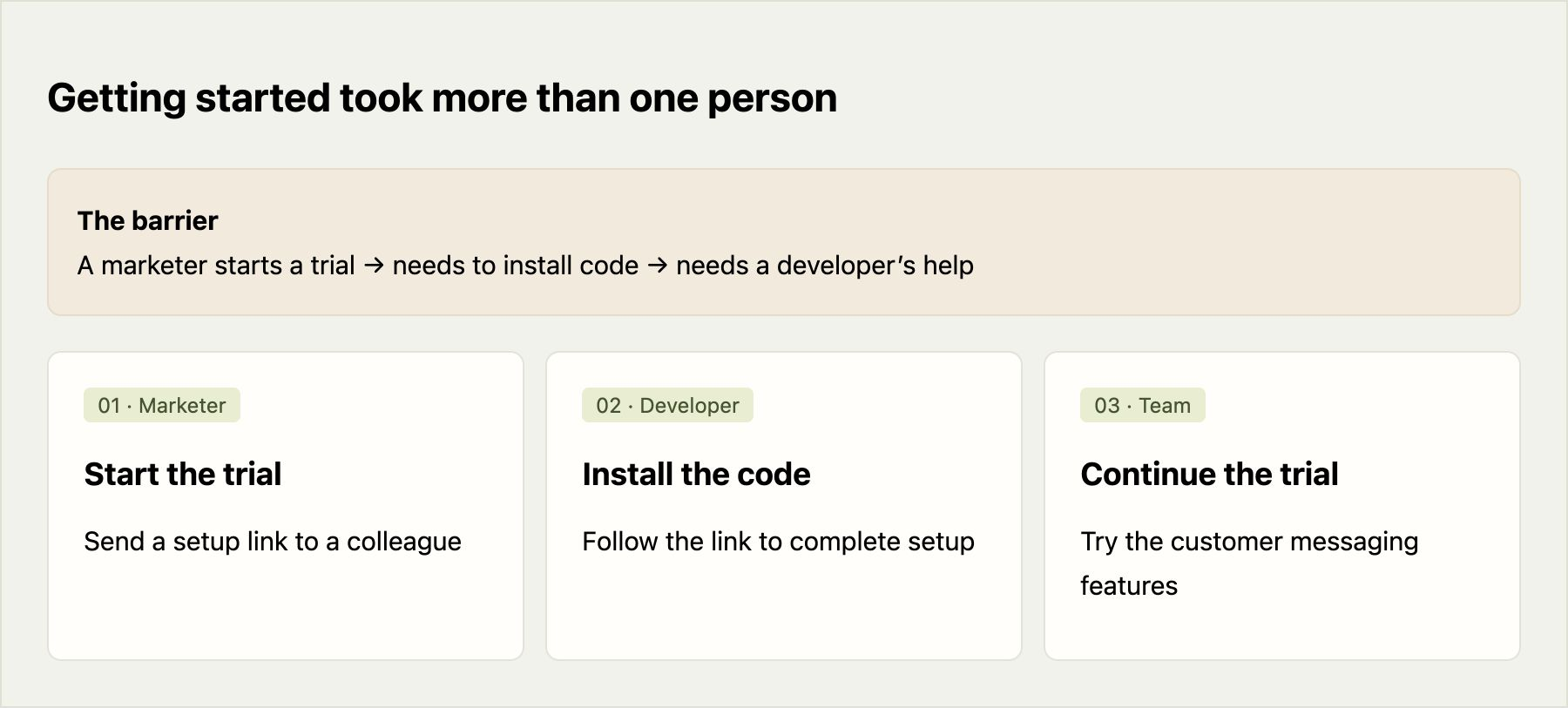Select "The barrier" label

tap(147, 220)
